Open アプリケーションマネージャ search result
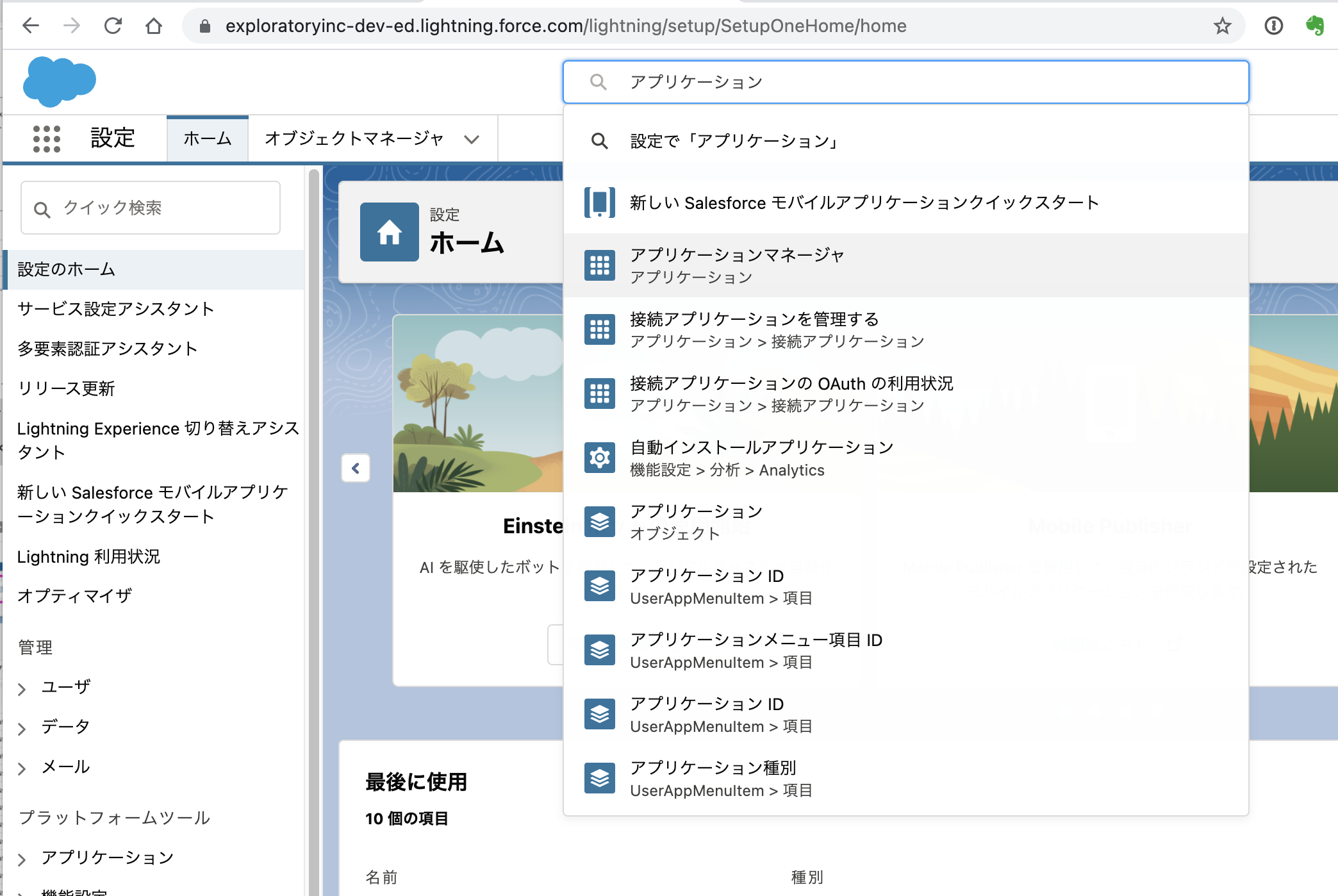This screenshot has height=896, width=1338. pos(906,265)
